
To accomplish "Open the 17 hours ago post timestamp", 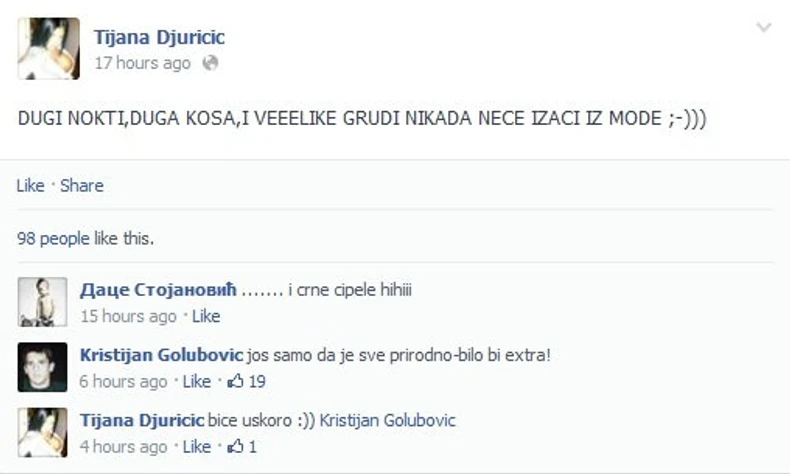I will click(143, 63).
